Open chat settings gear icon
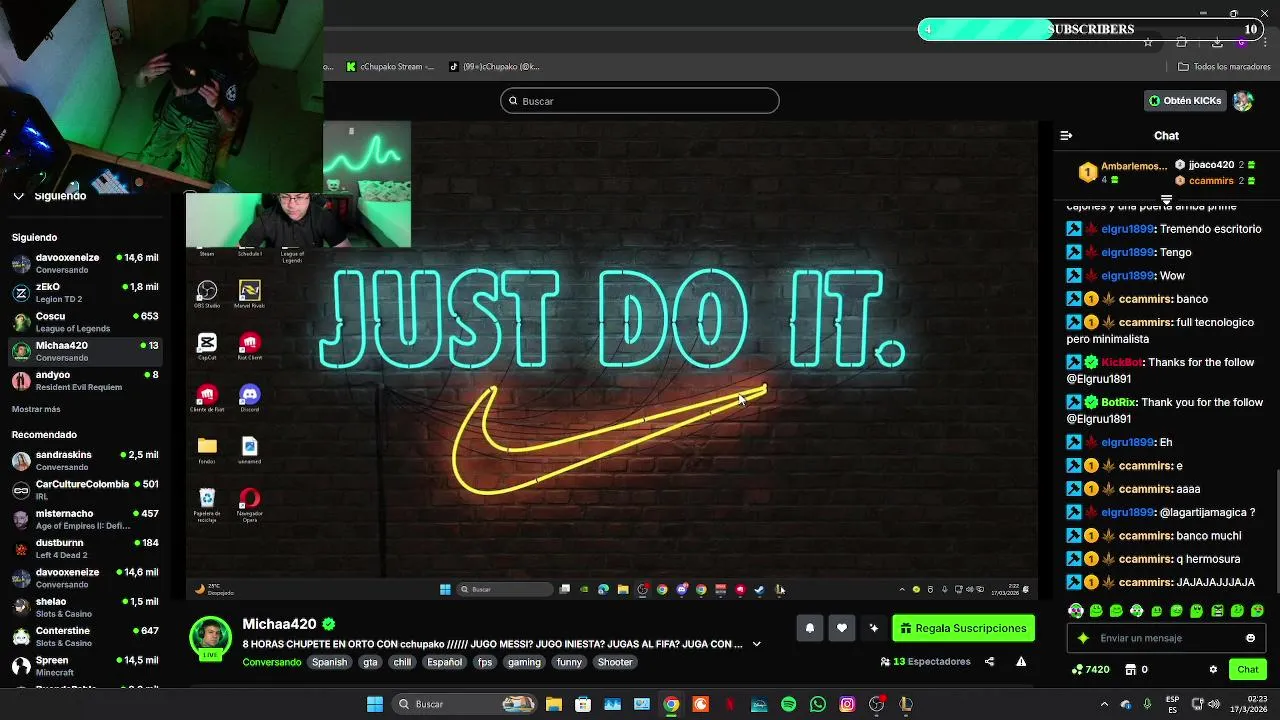Viewport: 1280px width, 720px height. [x=1213, y=670]
